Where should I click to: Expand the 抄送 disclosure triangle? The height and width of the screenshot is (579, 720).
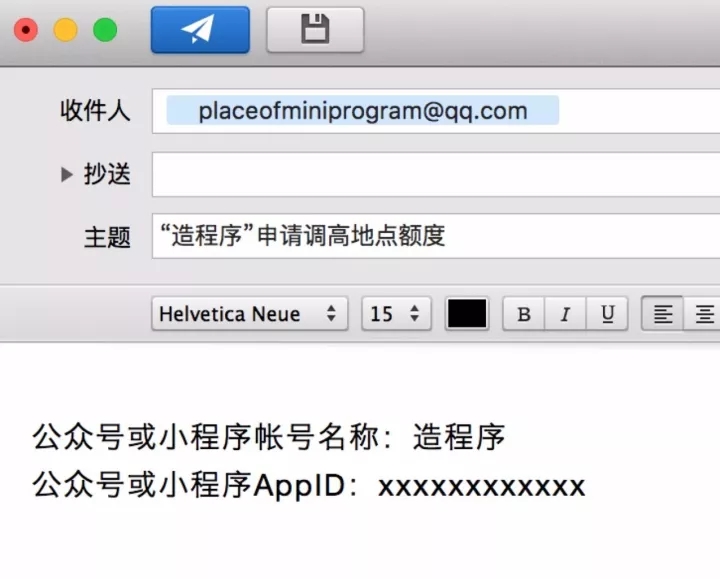67,174
